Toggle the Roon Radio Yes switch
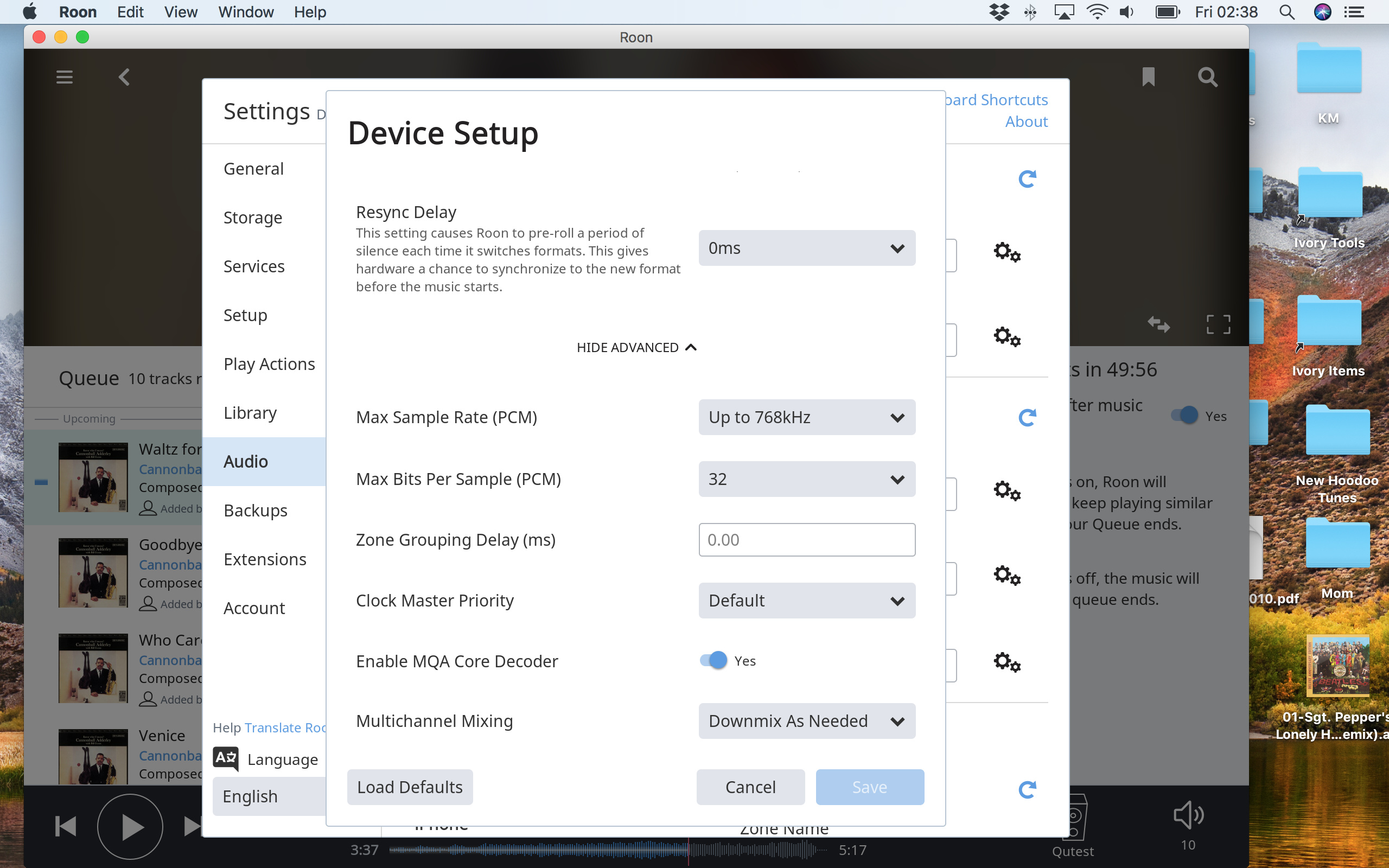The height and width of the screenshot is (868, 1389). 1184,416
